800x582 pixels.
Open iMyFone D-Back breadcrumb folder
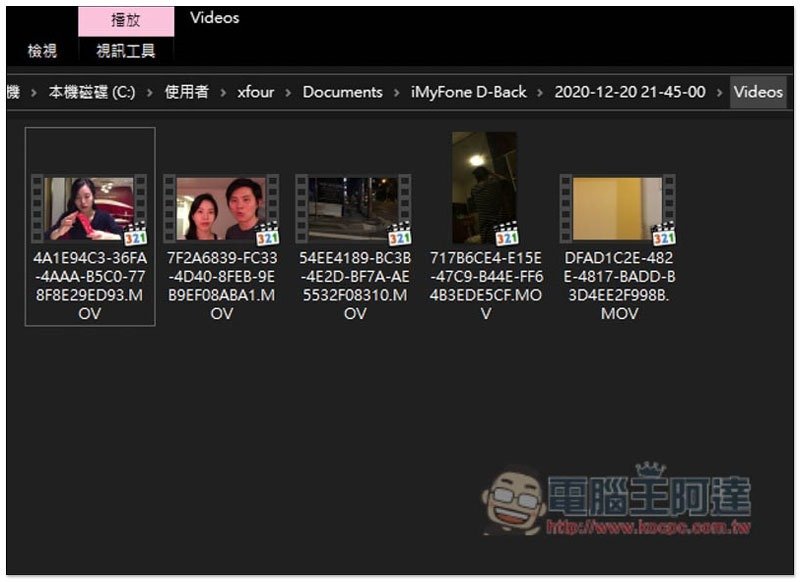click(x=468, y=92)
